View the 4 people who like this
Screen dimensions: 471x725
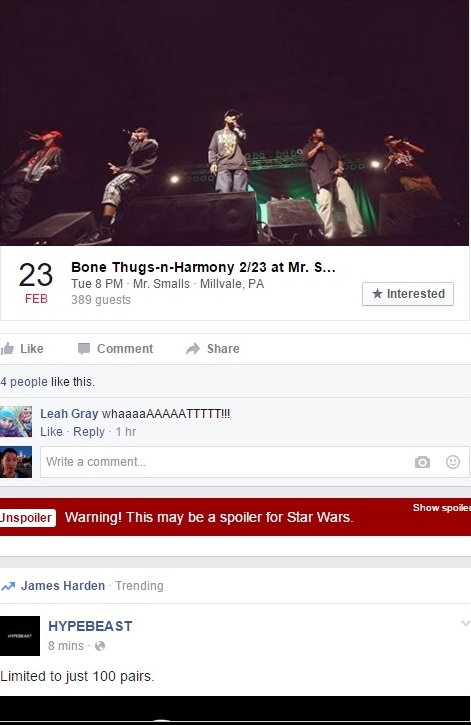(x=24, y=382)
